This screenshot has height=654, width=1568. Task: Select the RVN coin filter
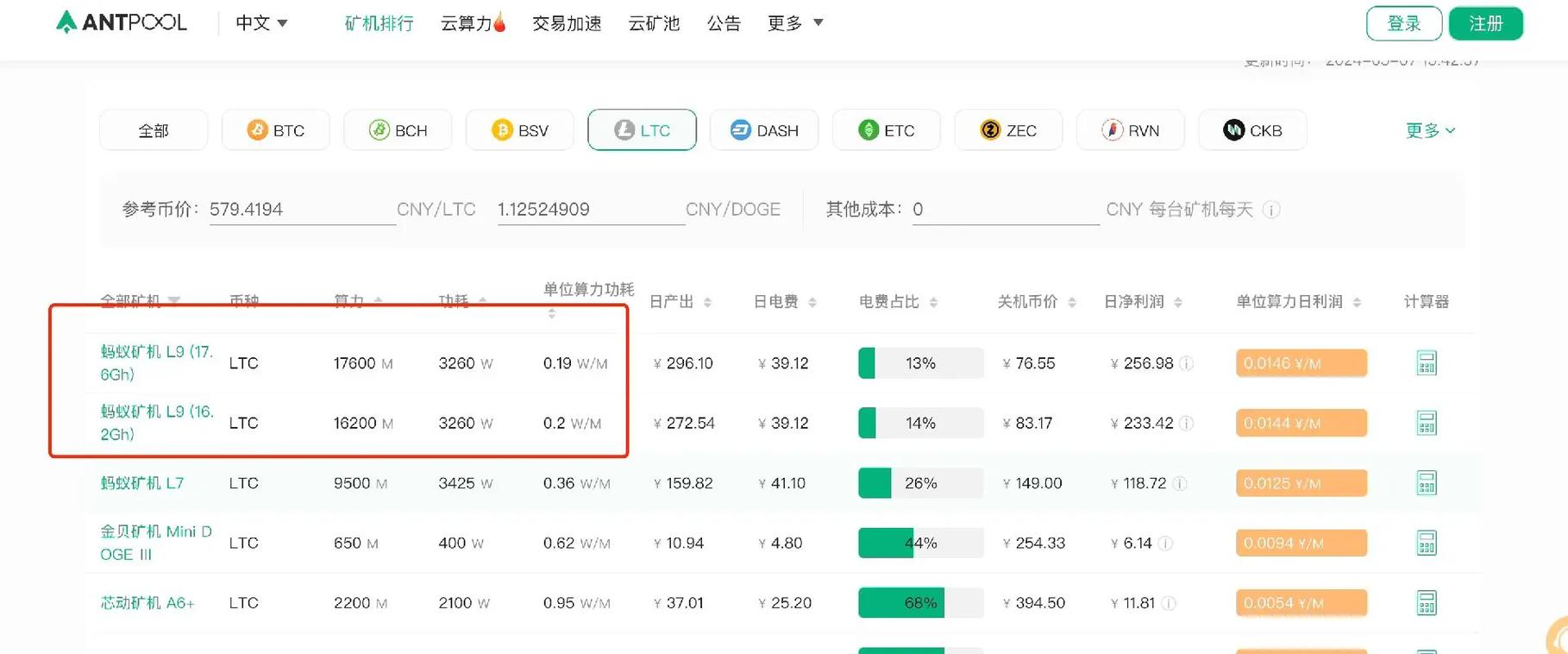(x=1131, y=130)
